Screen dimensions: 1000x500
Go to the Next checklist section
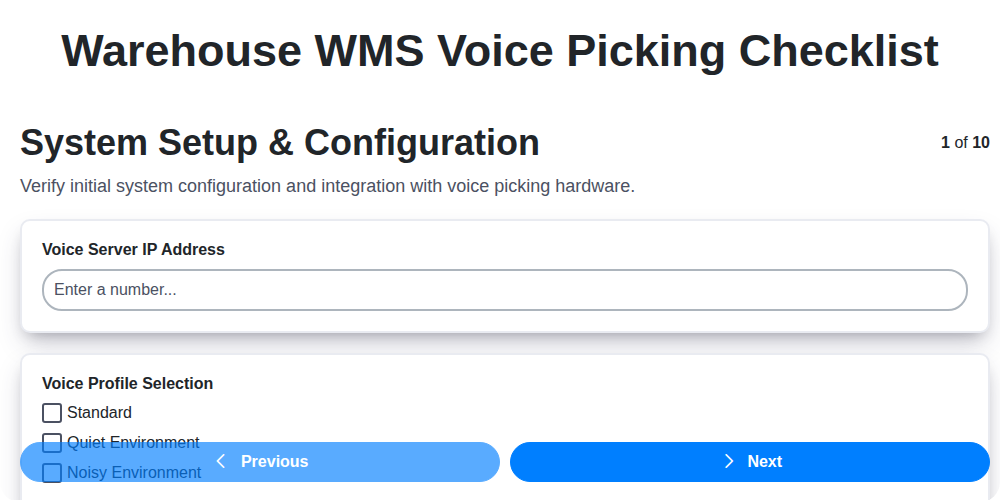pyautogui.click(x=750, y=462)
